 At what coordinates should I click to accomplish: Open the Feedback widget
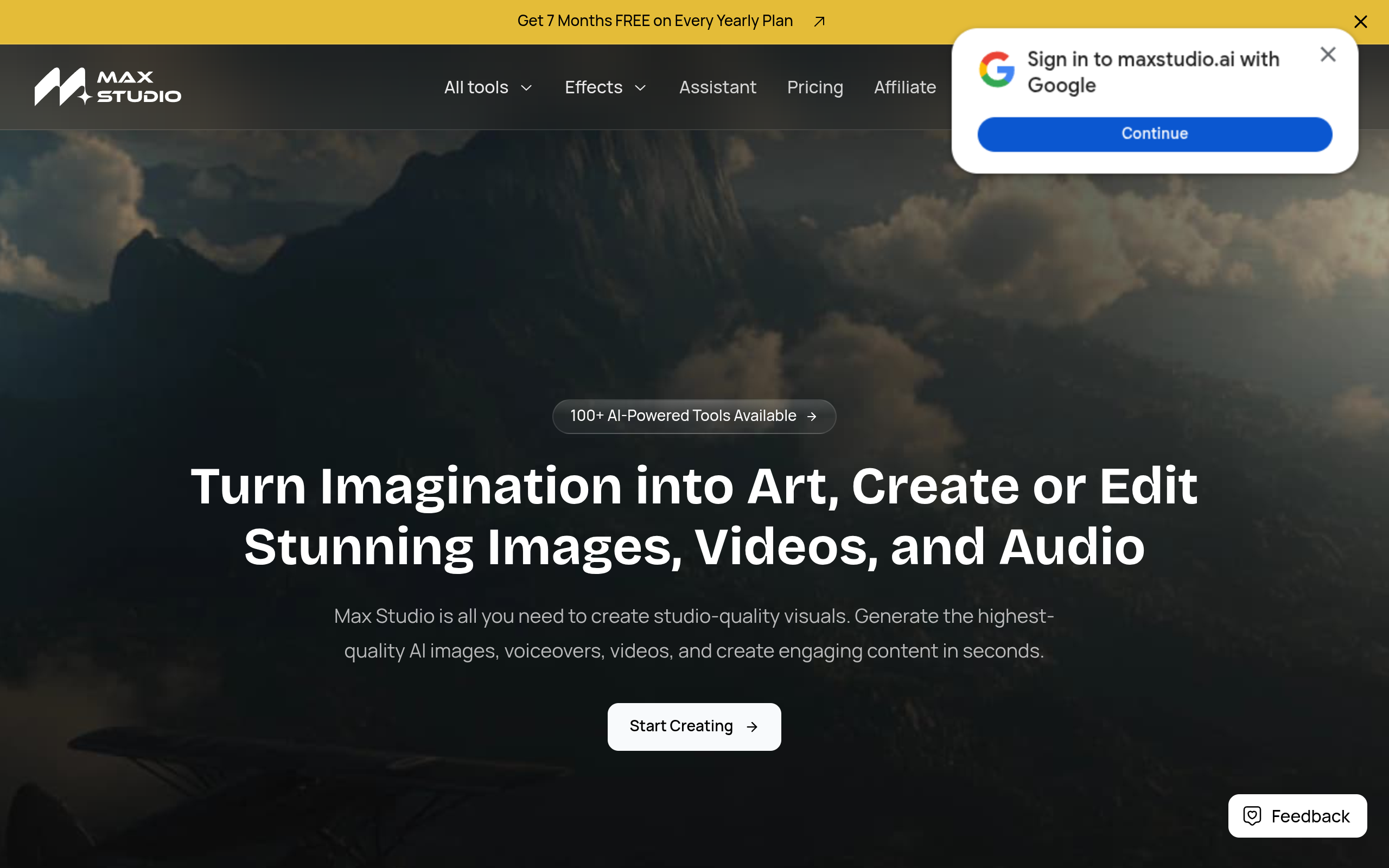[x=1297, y=816]
